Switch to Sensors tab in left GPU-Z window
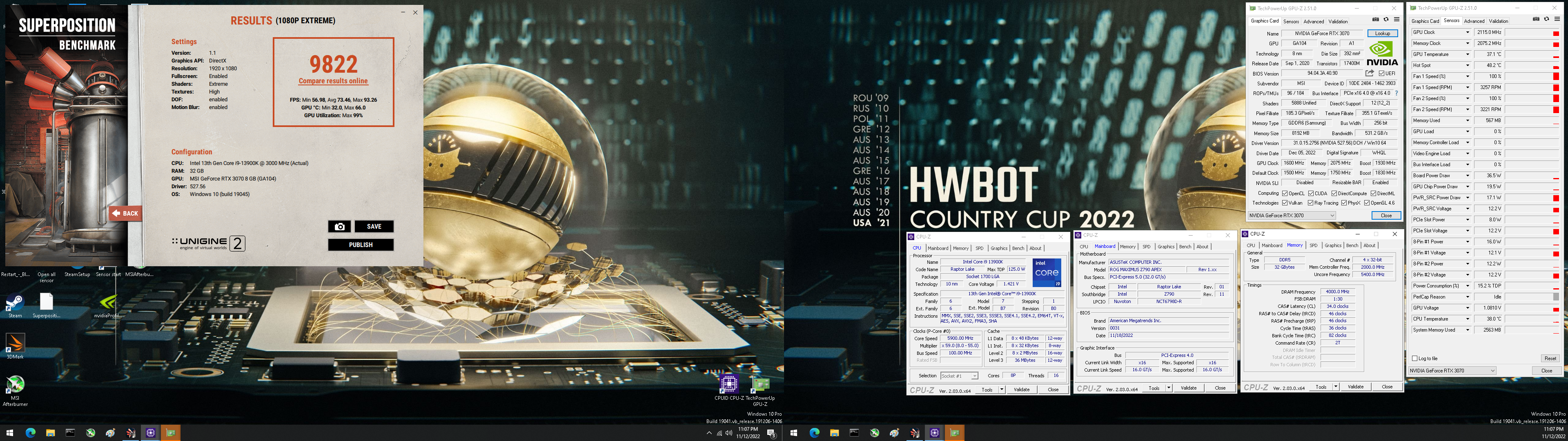This screenshot has width=1568, height=441. click(x=1290, y=21)
